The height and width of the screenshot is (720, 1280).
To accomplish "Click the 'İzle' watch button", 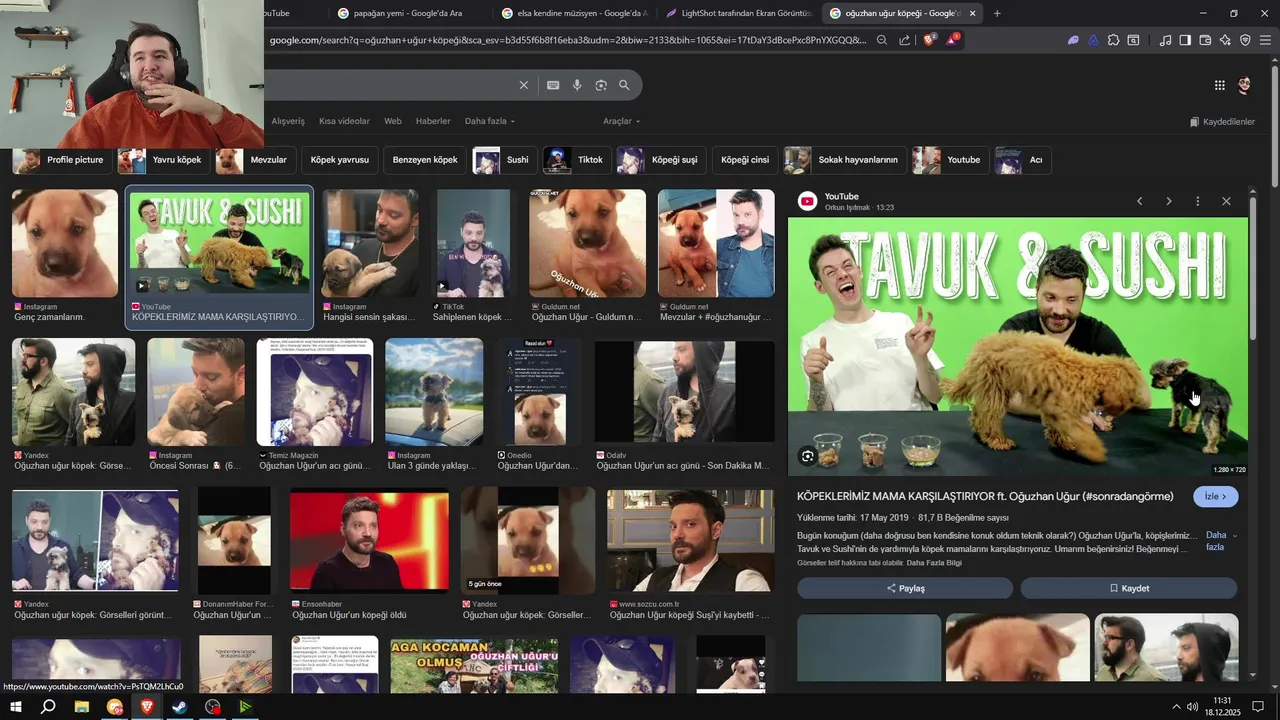I will (1216, 497).
